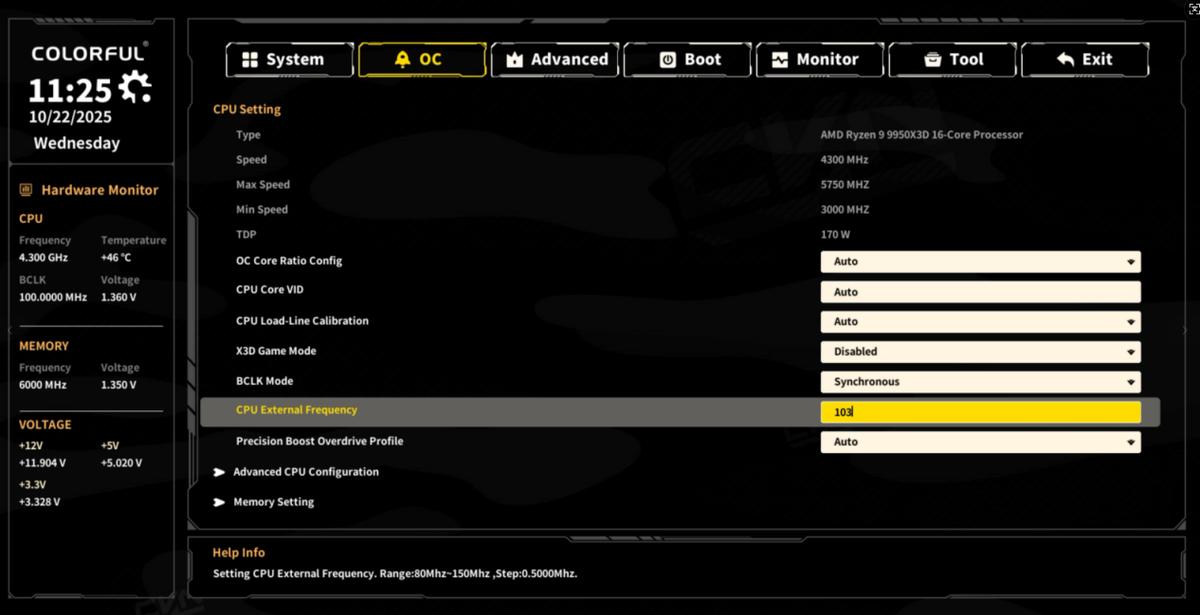
Task: Click the +11.904 V reading
Action: (42, 463)
